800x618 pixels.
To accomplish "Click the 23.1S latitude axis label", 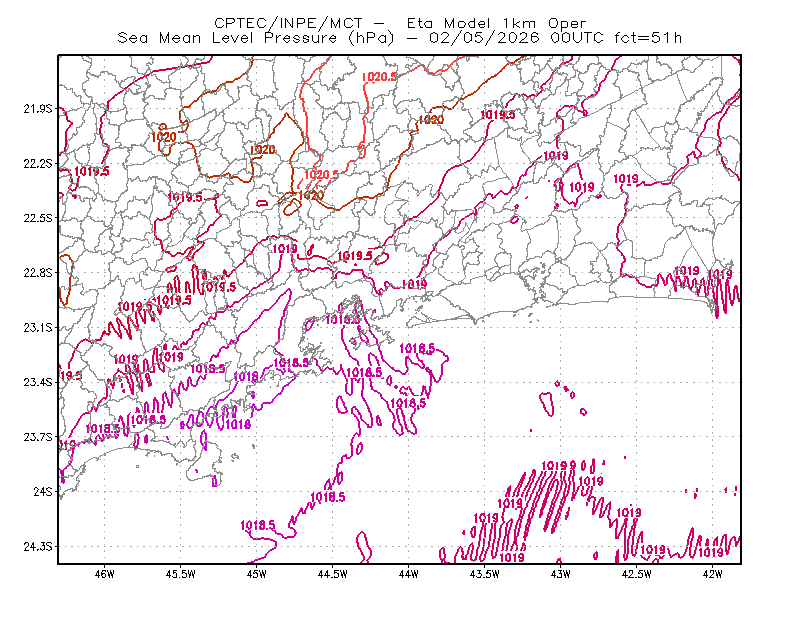I will click(38, 327).
